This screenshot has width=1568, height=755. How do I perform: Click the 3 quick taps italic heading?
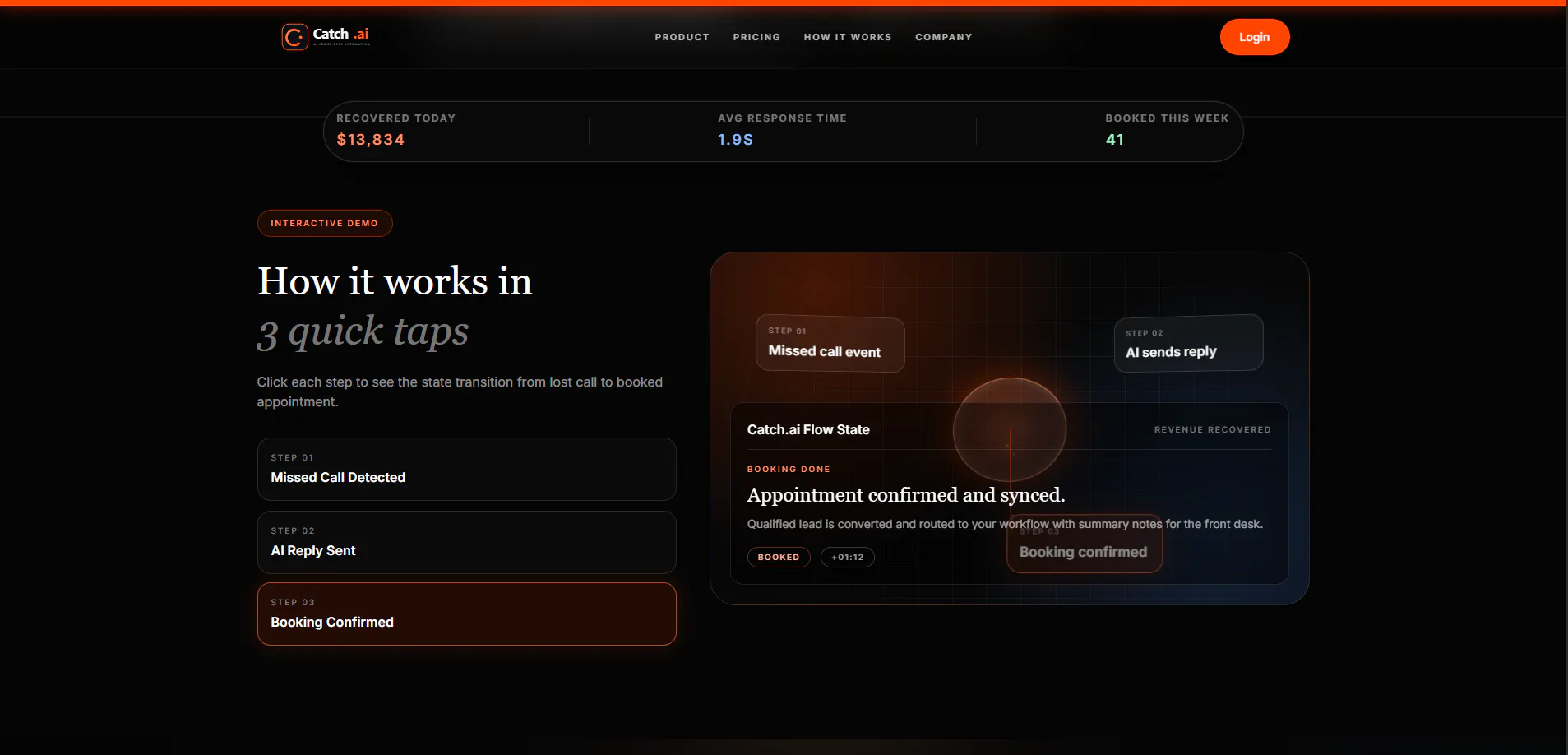(x=363, y=332)
